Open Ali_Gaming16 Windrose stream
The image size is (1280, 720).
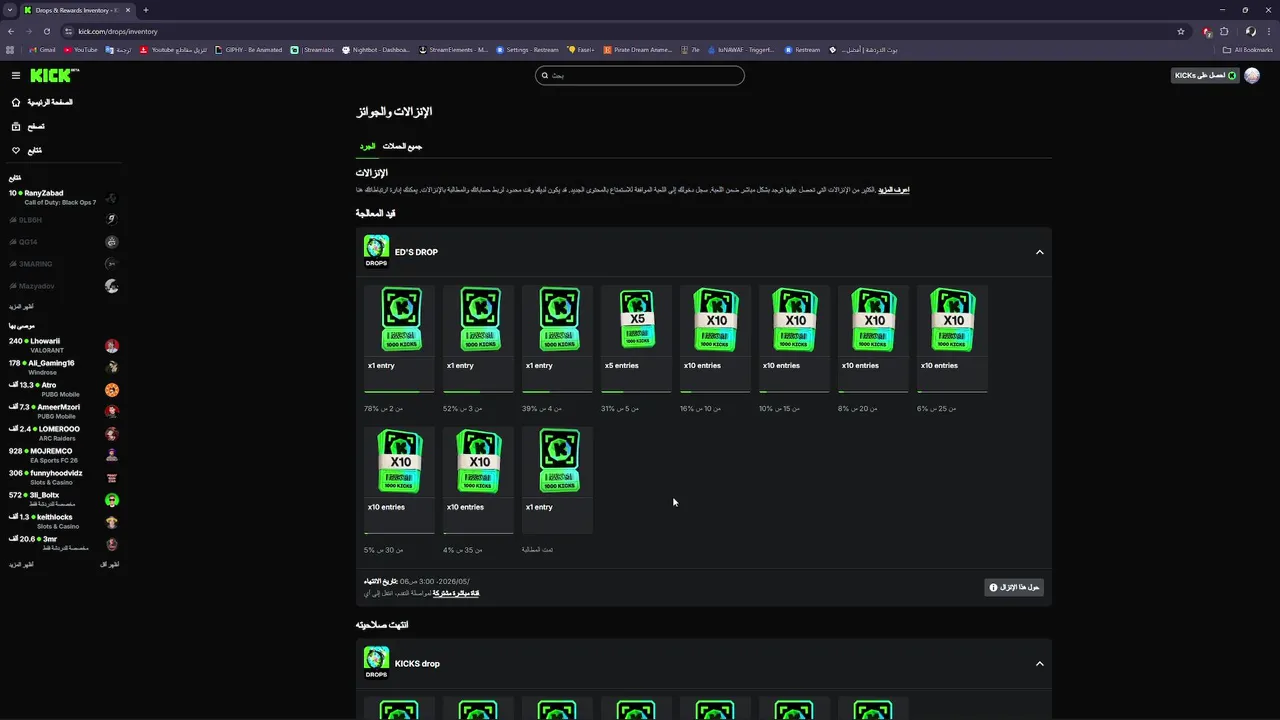[x=63, y=367]
